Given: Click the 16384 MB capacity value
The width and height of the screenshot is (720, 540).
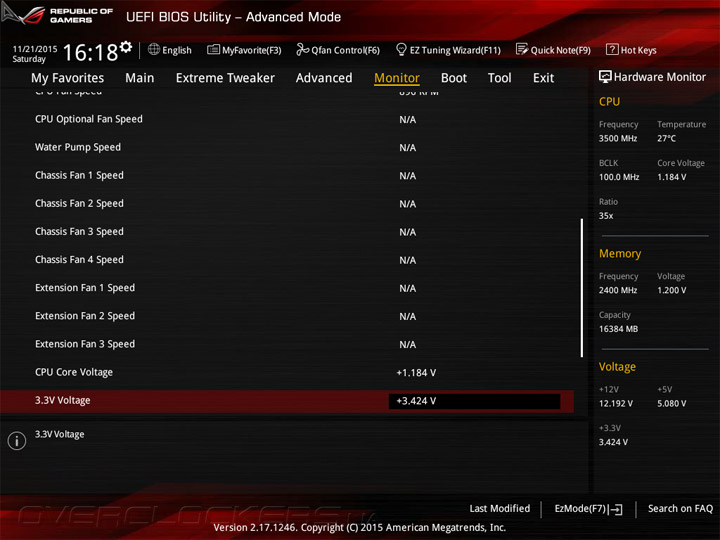Looking at the screenshot, I should (618, 329).
